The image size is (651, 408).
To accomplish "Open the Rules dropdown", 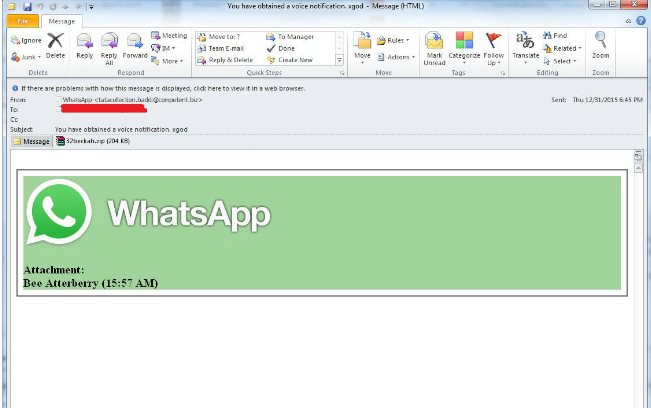I will 393,40.
